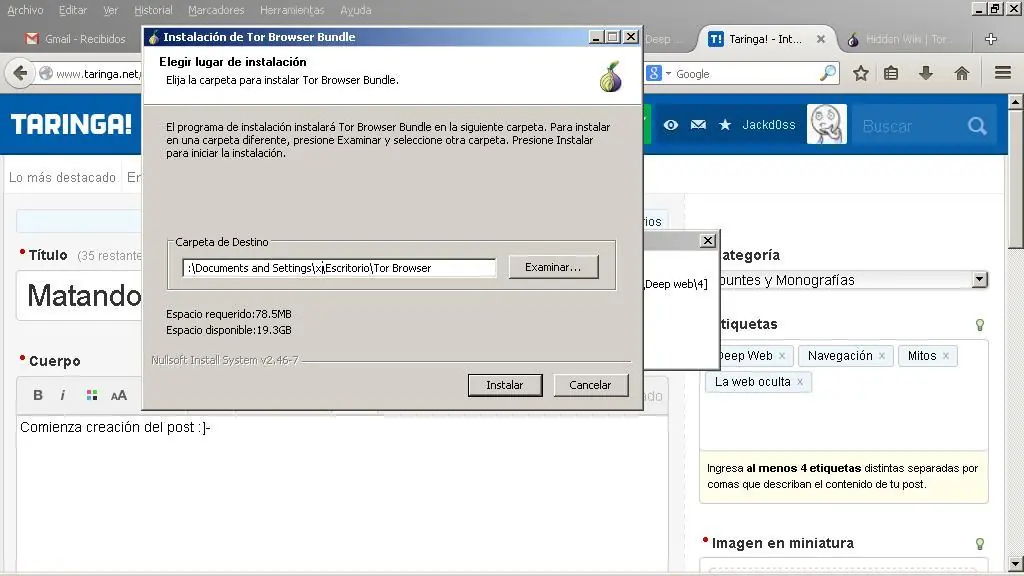The width and height of the screenshot is (1024, 576).
Task: Open the Jackd0ss profile link
Action: (769, 125)
